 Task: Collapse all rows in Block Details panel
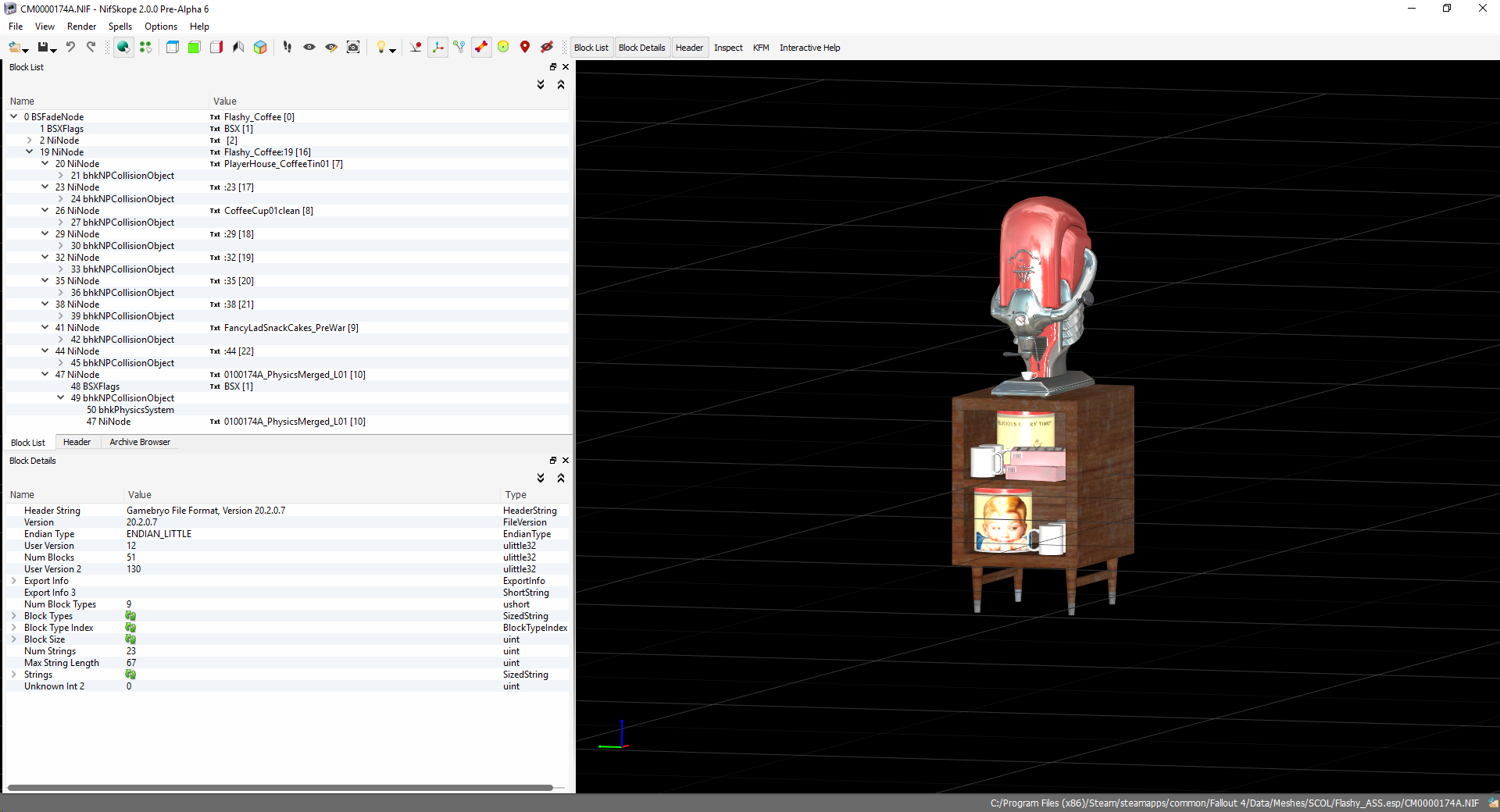561,478
